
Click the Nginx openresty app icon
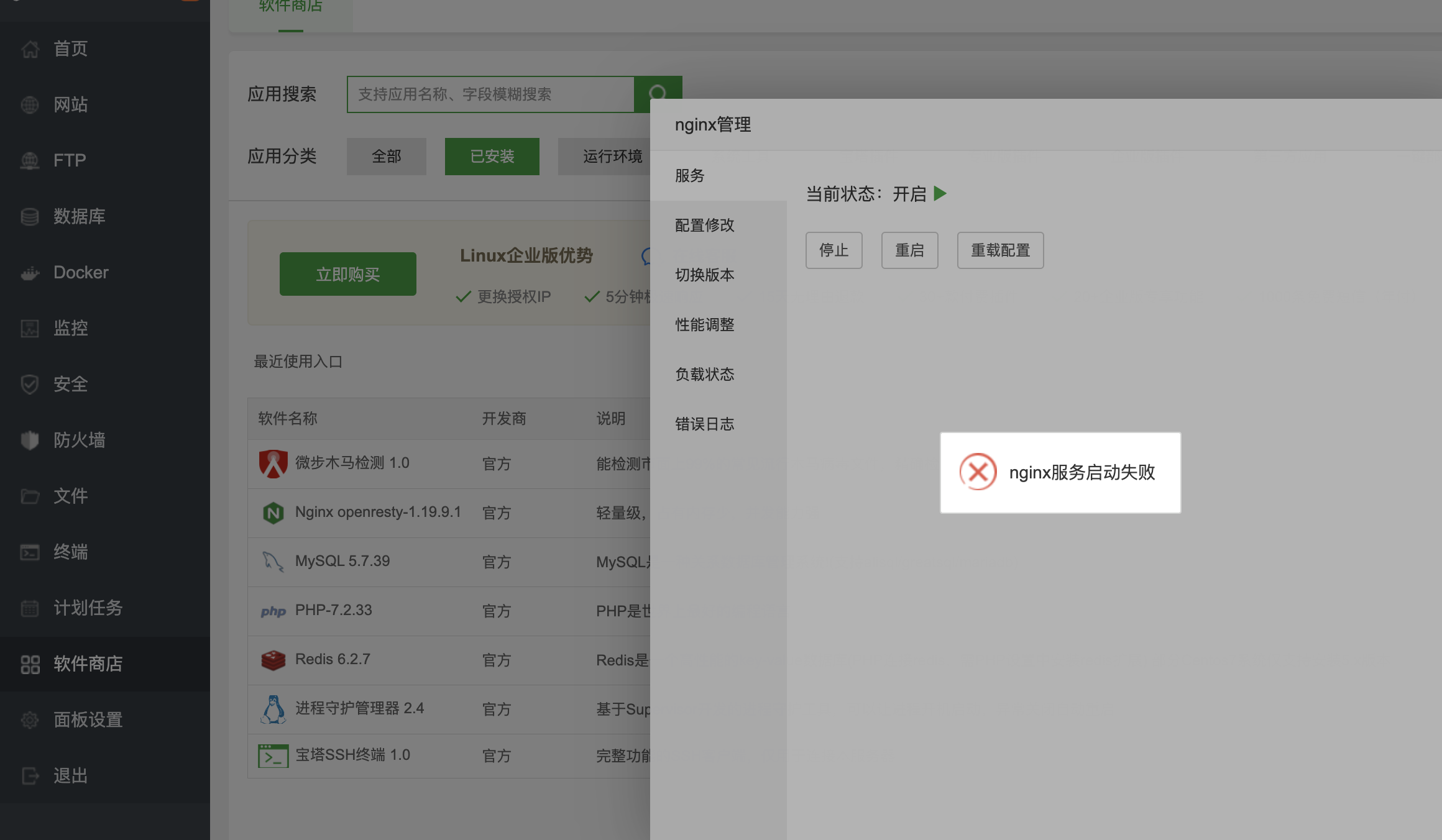coord(273,512)
